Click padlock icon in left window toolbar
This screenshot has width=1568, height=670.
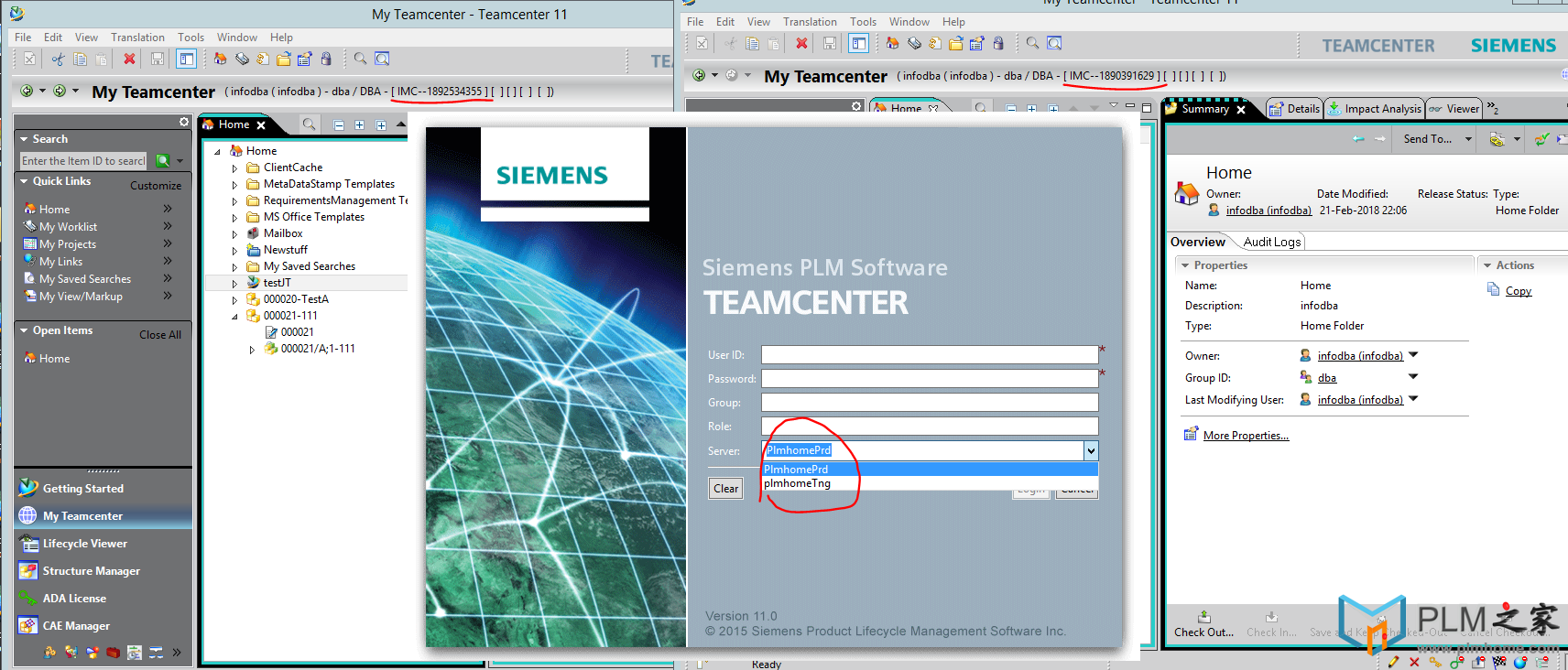tap(325, 59)
